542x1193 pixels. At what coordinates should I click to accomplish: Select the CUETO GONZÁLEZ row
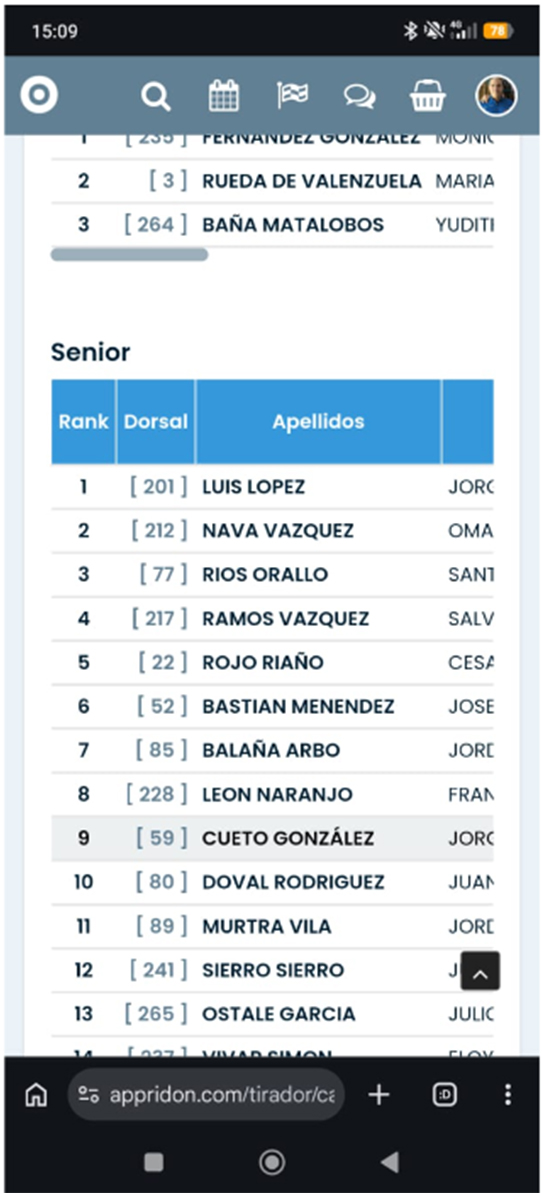273,838
